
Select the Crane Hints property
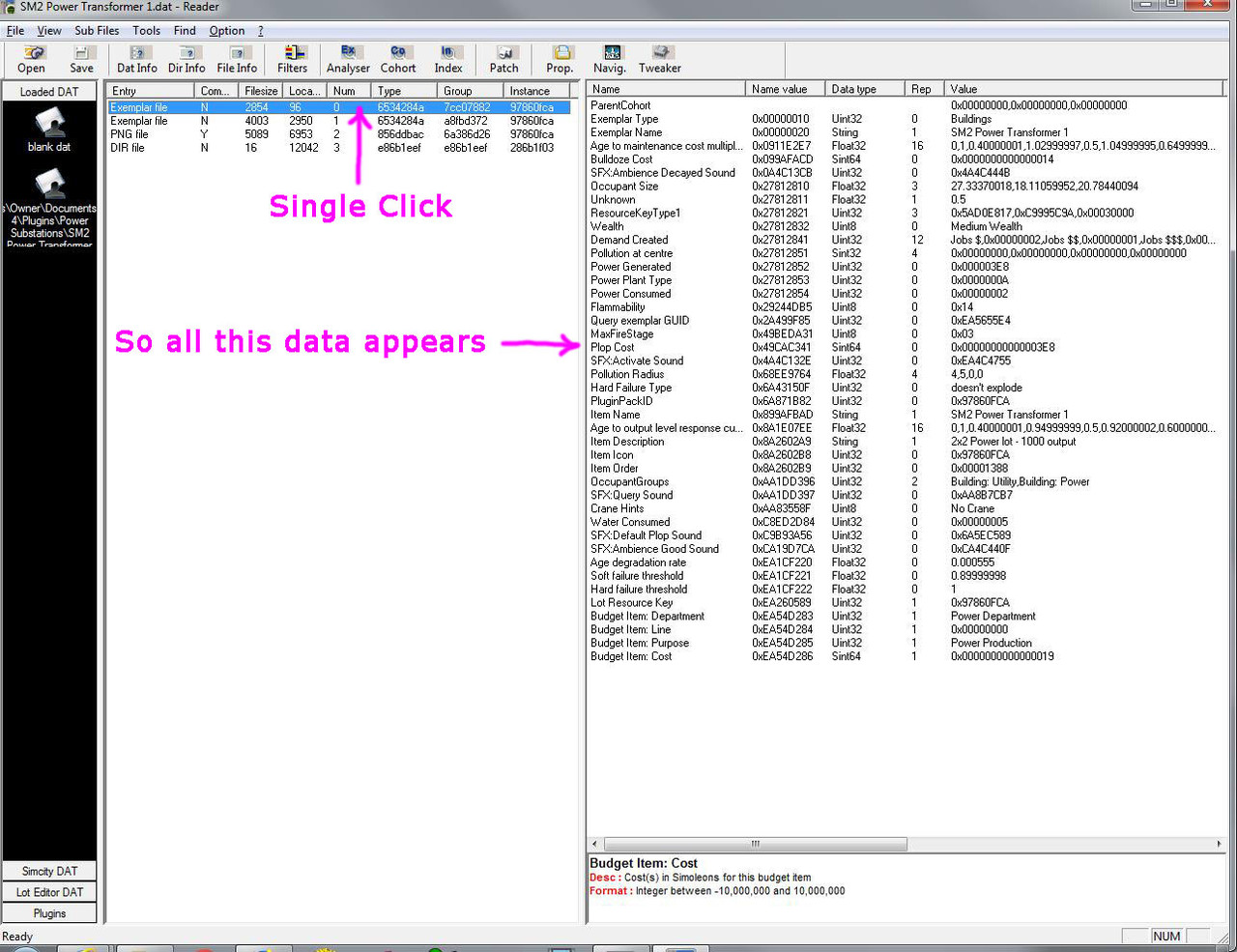coord(906,508)
